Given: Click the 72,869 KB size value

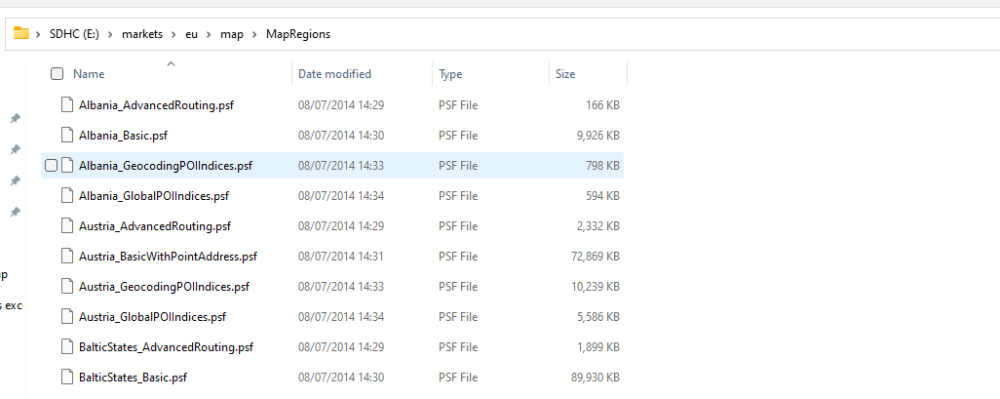Looking at the screenshot, I should [x=596, y=256].
